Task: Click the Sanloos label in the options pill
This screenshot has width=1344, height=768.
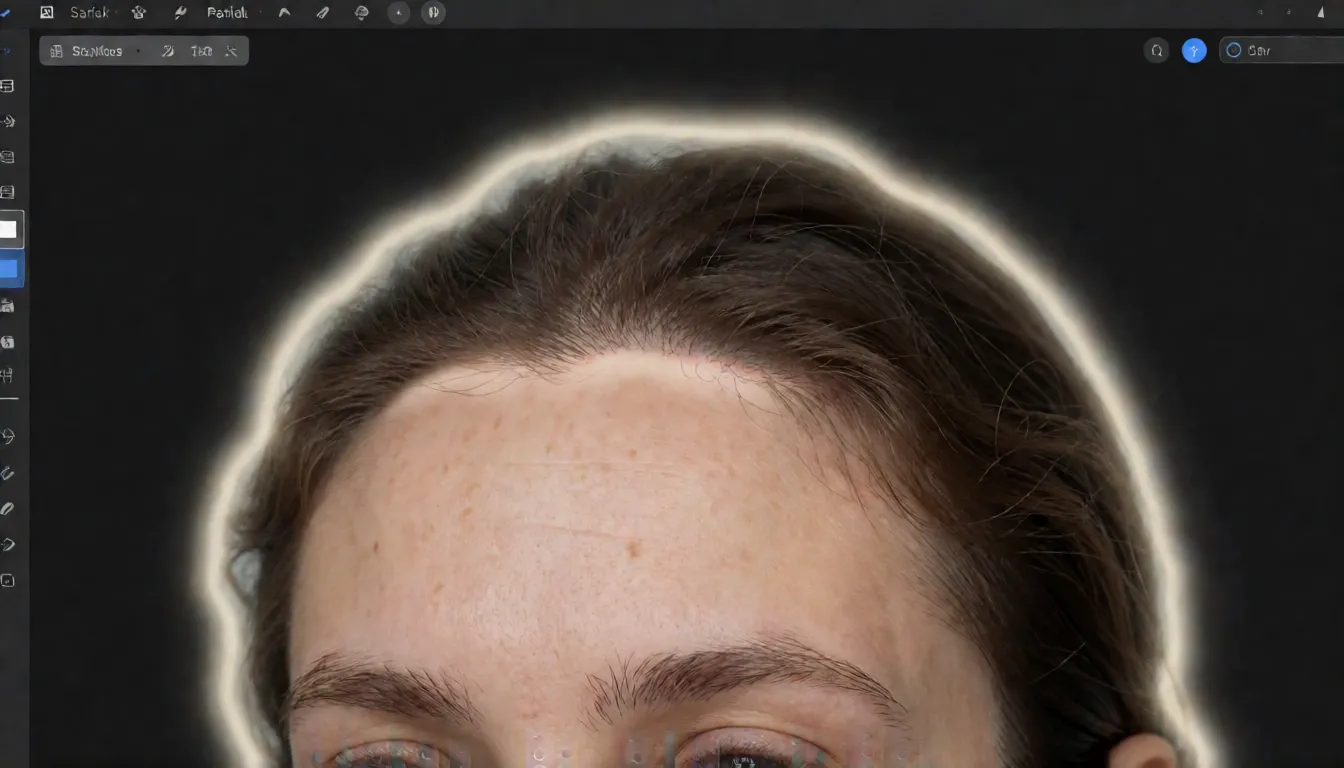Action: pos(97,51)
